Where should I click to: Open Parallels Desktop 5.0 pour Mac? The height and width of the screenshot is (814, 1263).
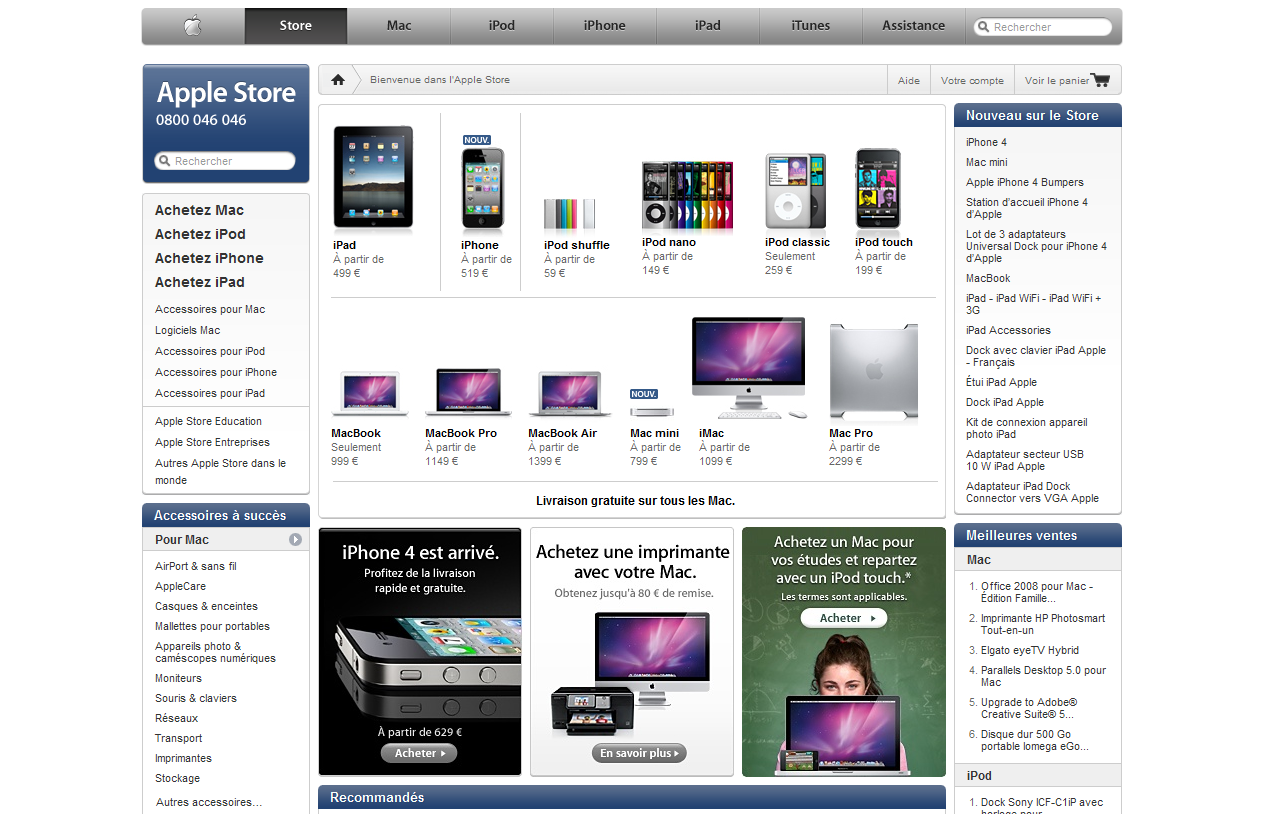(x=1043, y=676)
